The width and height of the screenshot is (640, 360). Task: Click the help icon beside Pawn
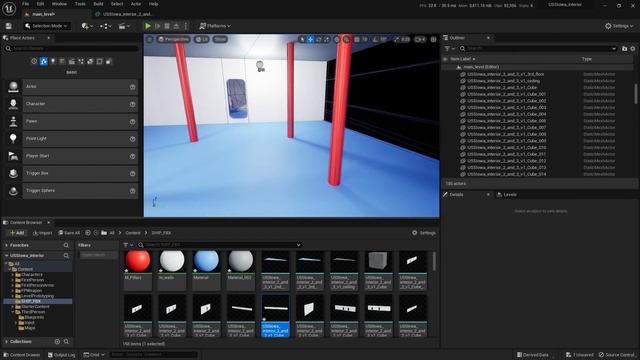(x=133, y=122)
